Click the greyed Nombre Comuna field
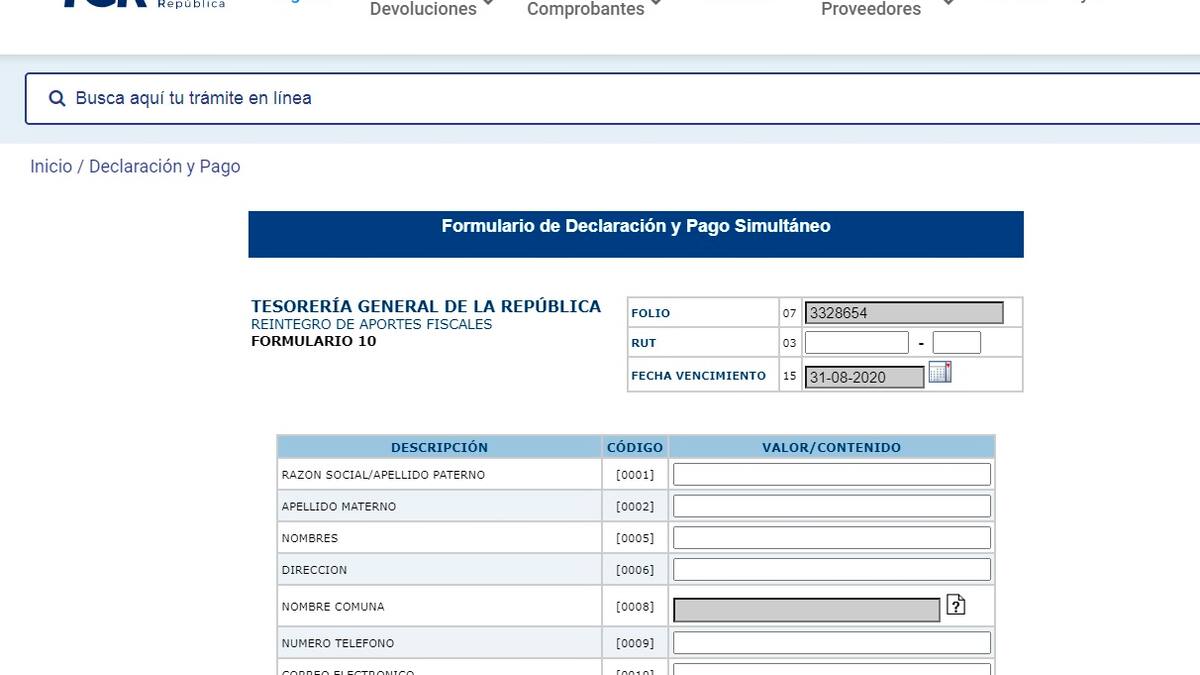 tap(807, 610)
